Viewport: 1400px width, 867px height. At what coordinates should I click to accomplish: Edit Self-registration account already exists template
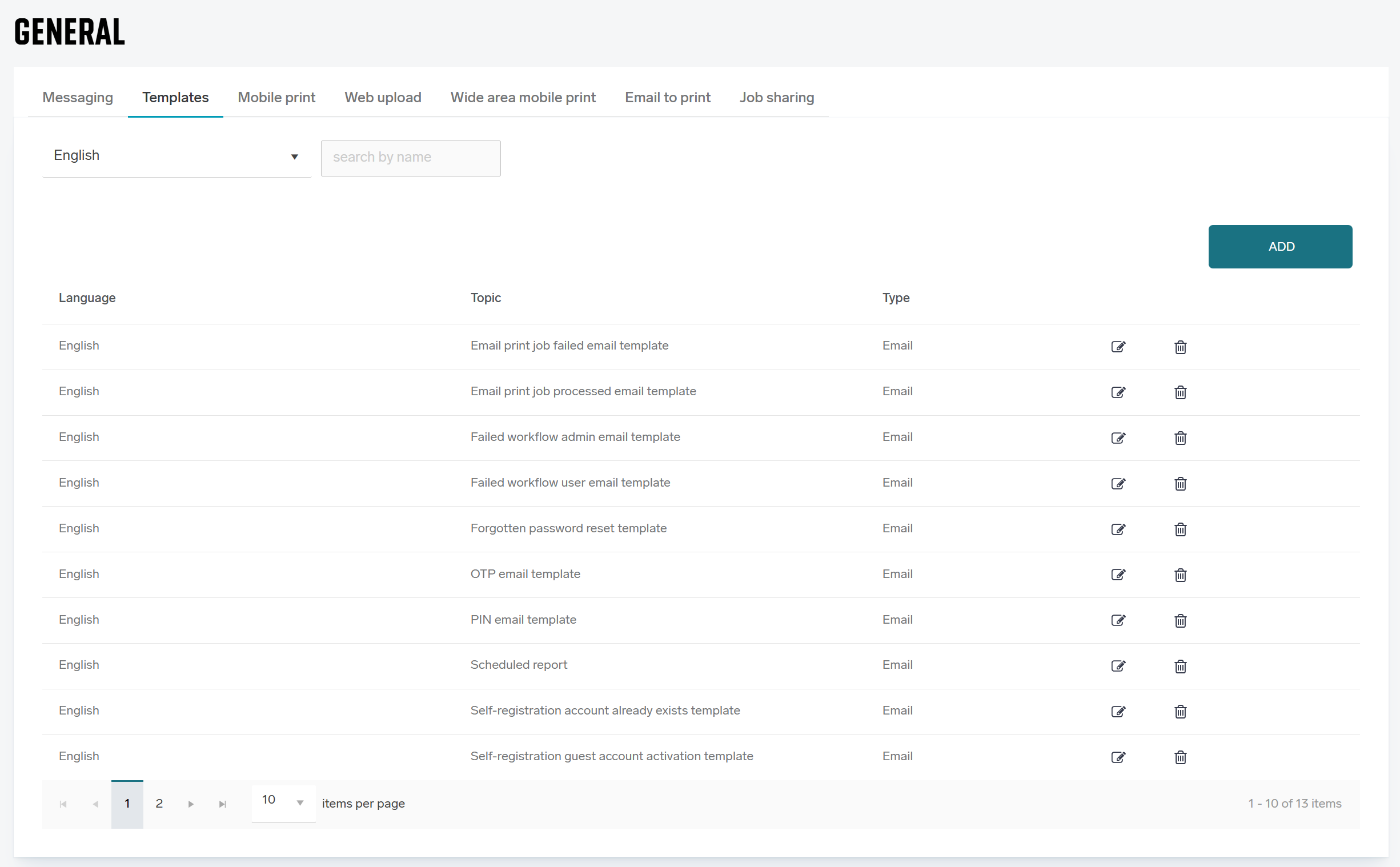[x=1118, y=712]
